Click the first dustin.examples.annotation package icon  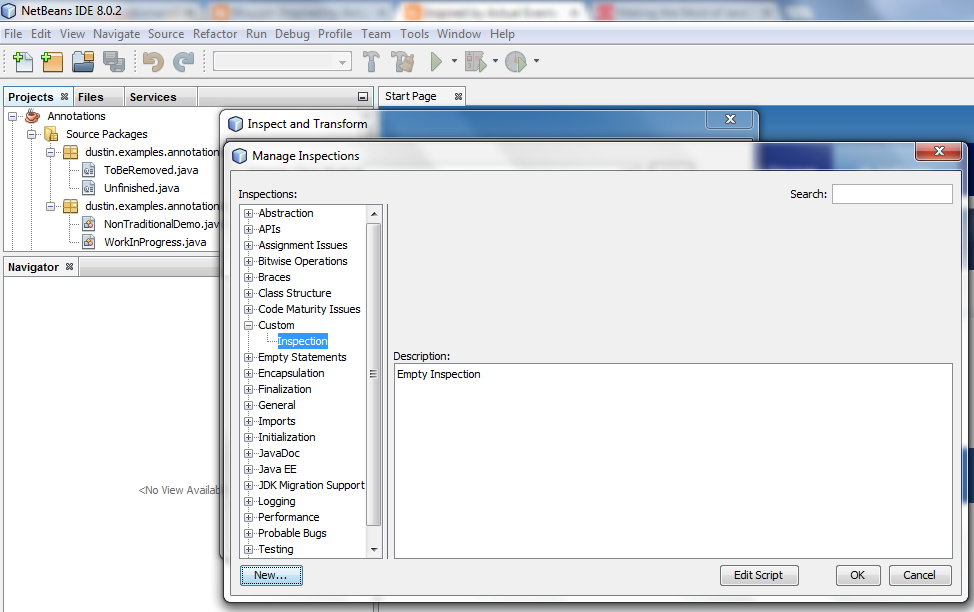71,152
